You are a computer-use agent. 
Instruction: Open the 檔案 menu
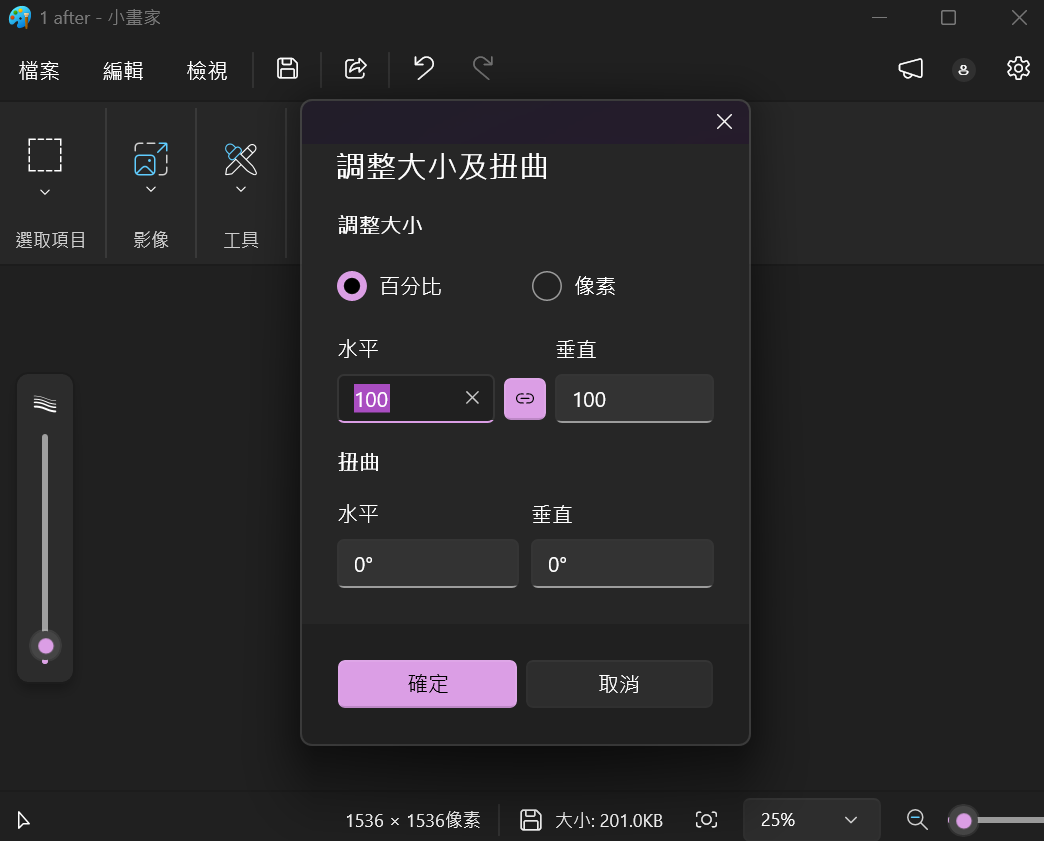coord(39,70)
